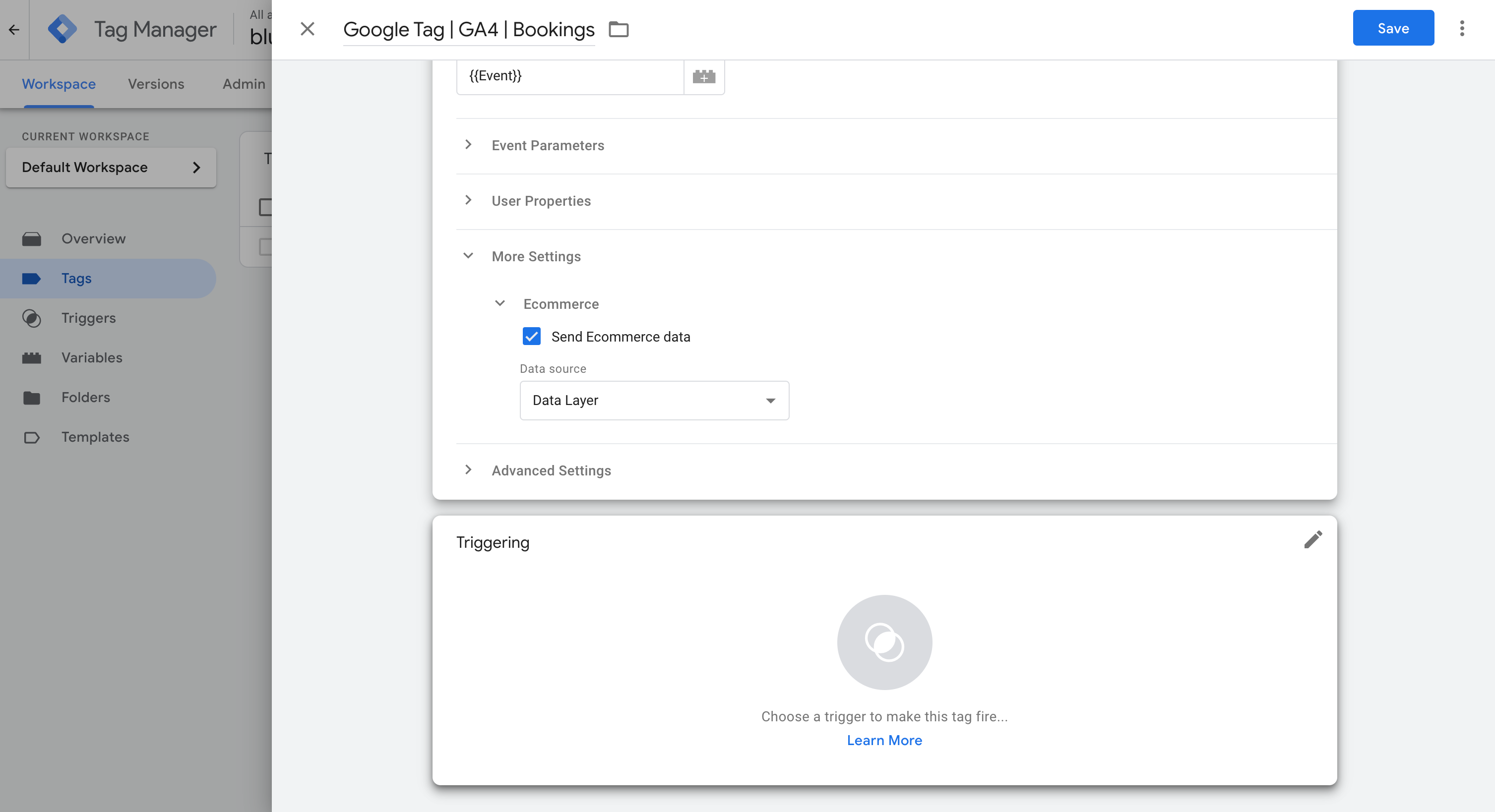Image resolution: width=1495 pixels, height=812 pixels.
Task: Open Templates in the sidebar
Action: point(108,437)
